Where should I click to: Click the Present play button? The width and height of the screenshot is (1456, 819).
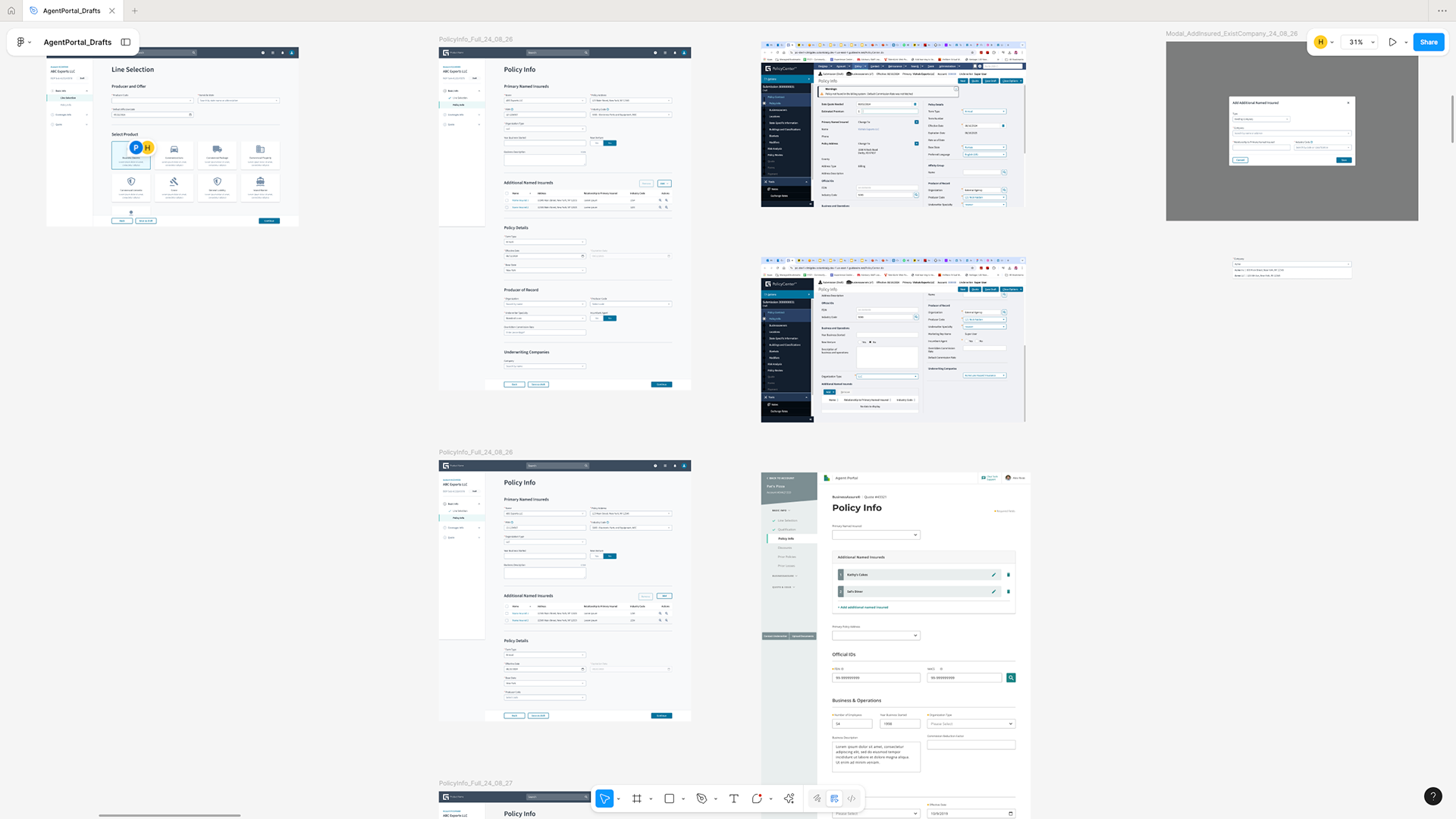(x=1392, y=42)
